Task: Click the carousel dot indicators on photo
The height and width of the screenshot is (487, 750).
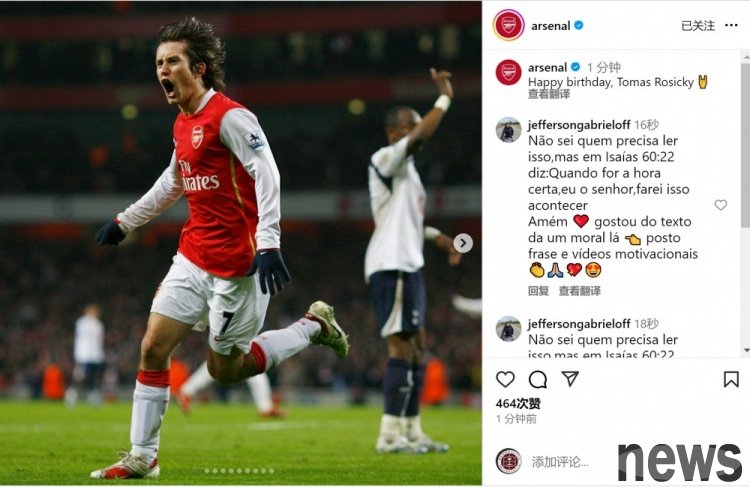Action: click(x=239, y=470)
